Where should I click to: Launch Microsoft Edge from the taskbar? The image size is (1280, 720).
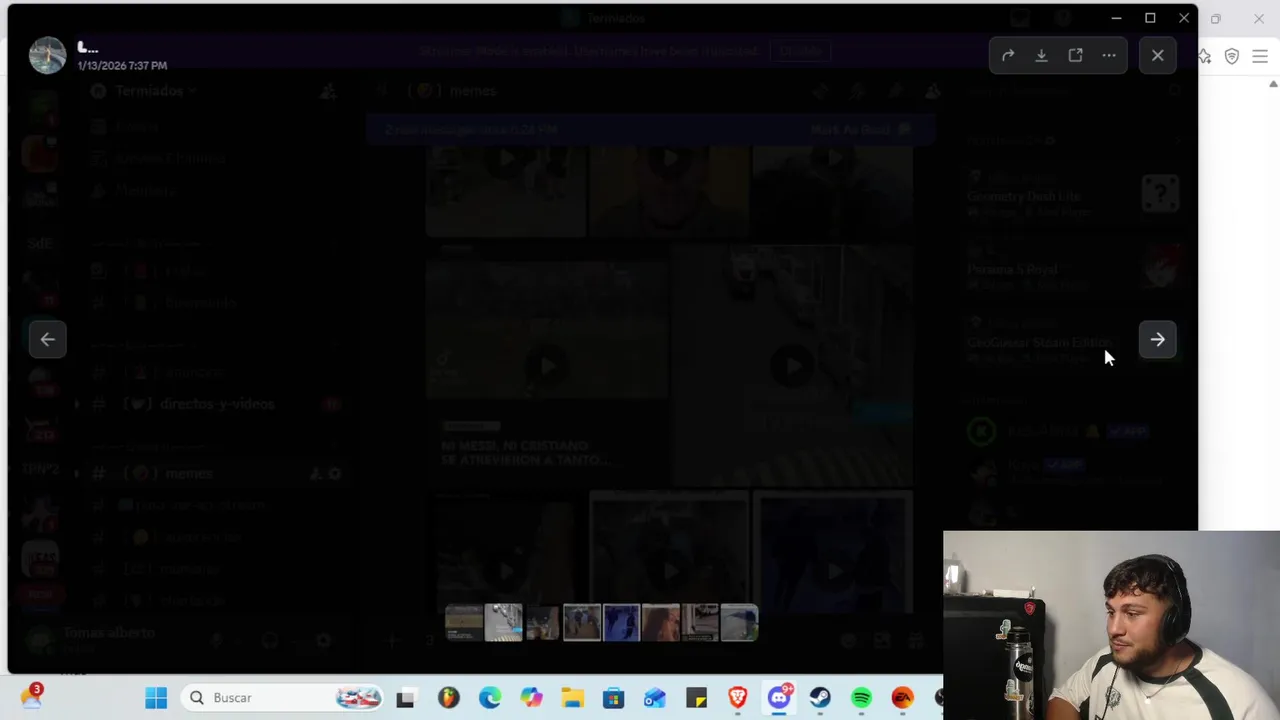(x=490, y=698)
